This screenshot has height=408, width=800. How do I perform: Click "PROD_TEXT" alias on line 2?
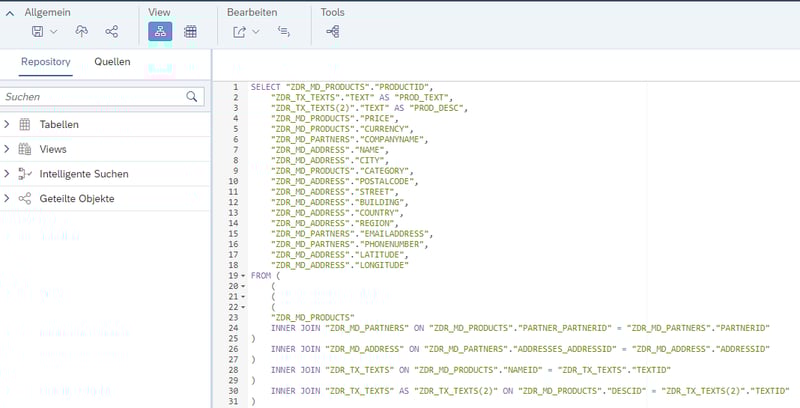pyautogui.click(x=421, y=97)
